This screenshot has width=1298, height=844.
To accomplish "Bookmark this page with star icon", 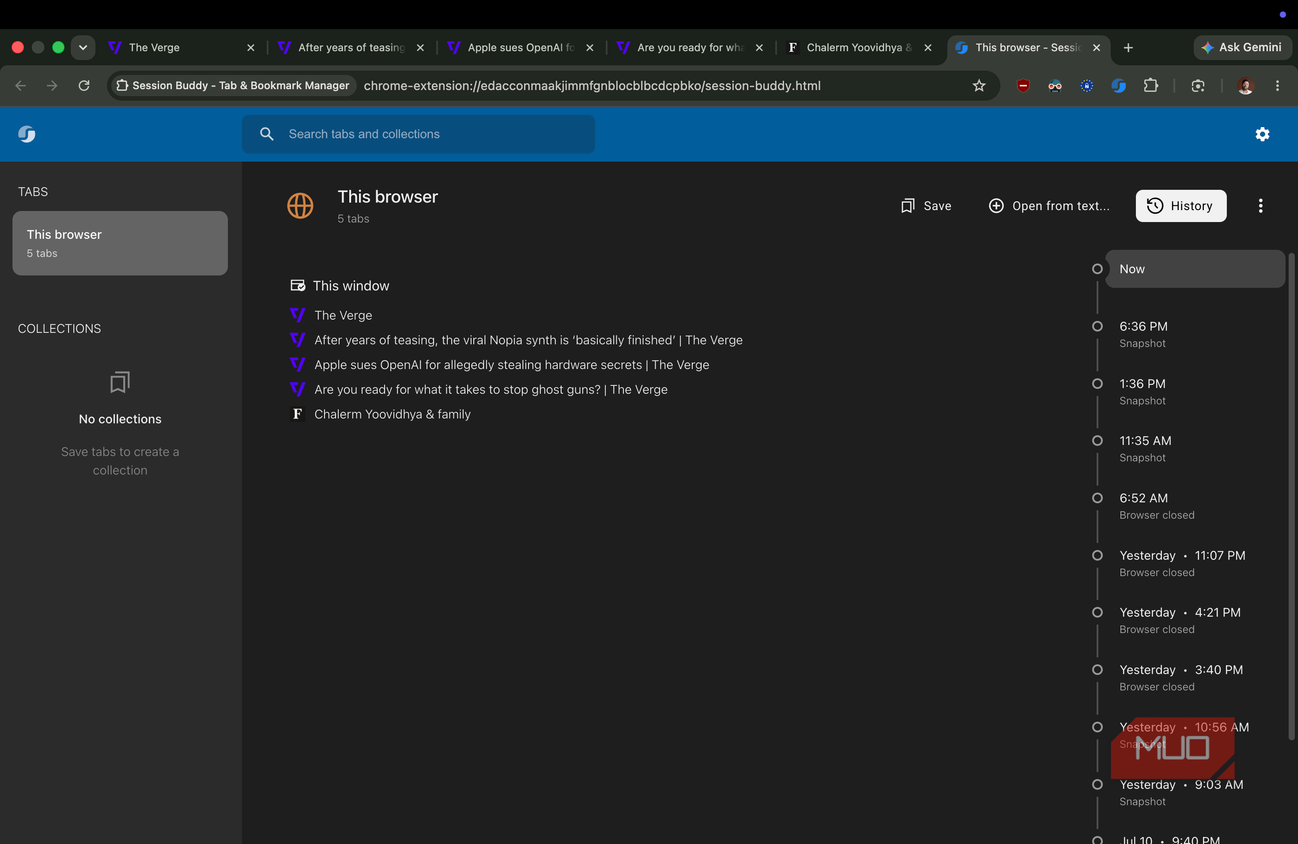I will point(979,86).
